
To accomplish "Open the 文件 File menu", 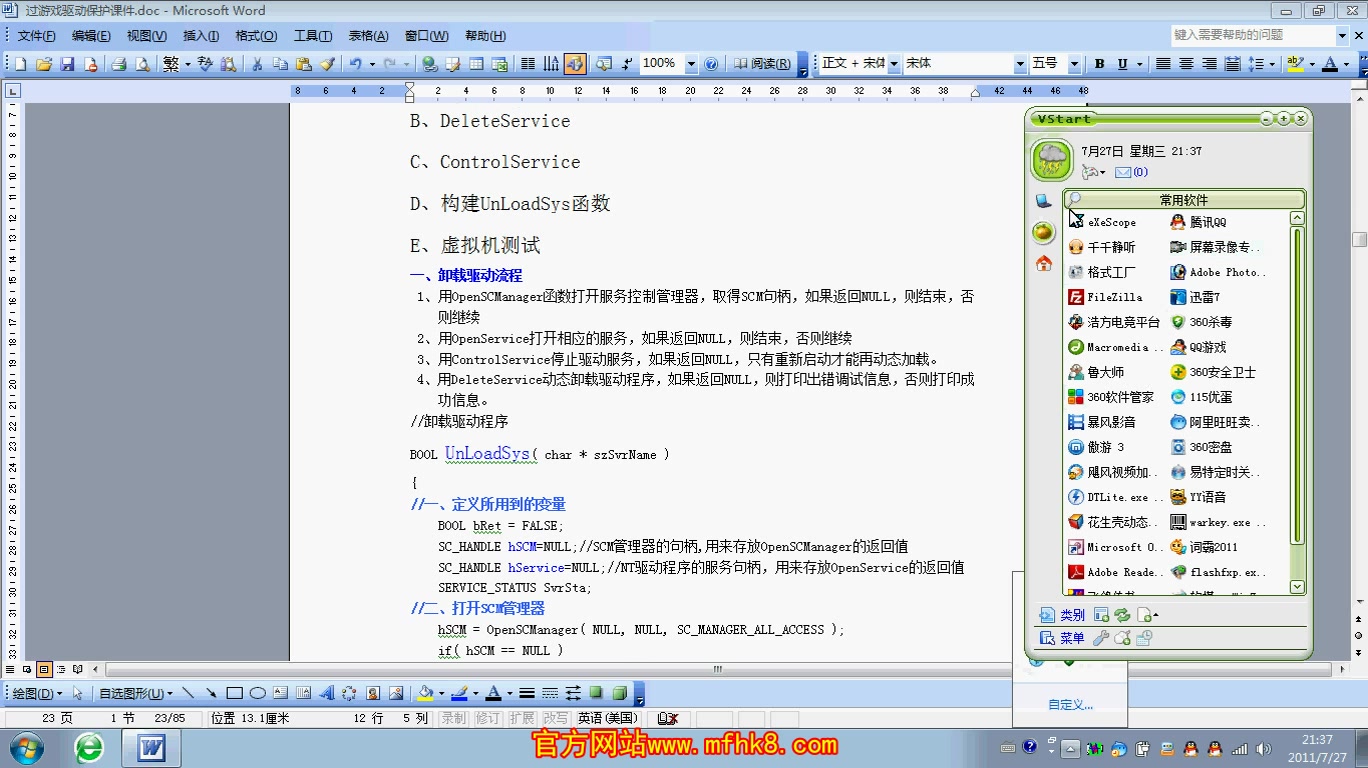I will click(36, 36).
